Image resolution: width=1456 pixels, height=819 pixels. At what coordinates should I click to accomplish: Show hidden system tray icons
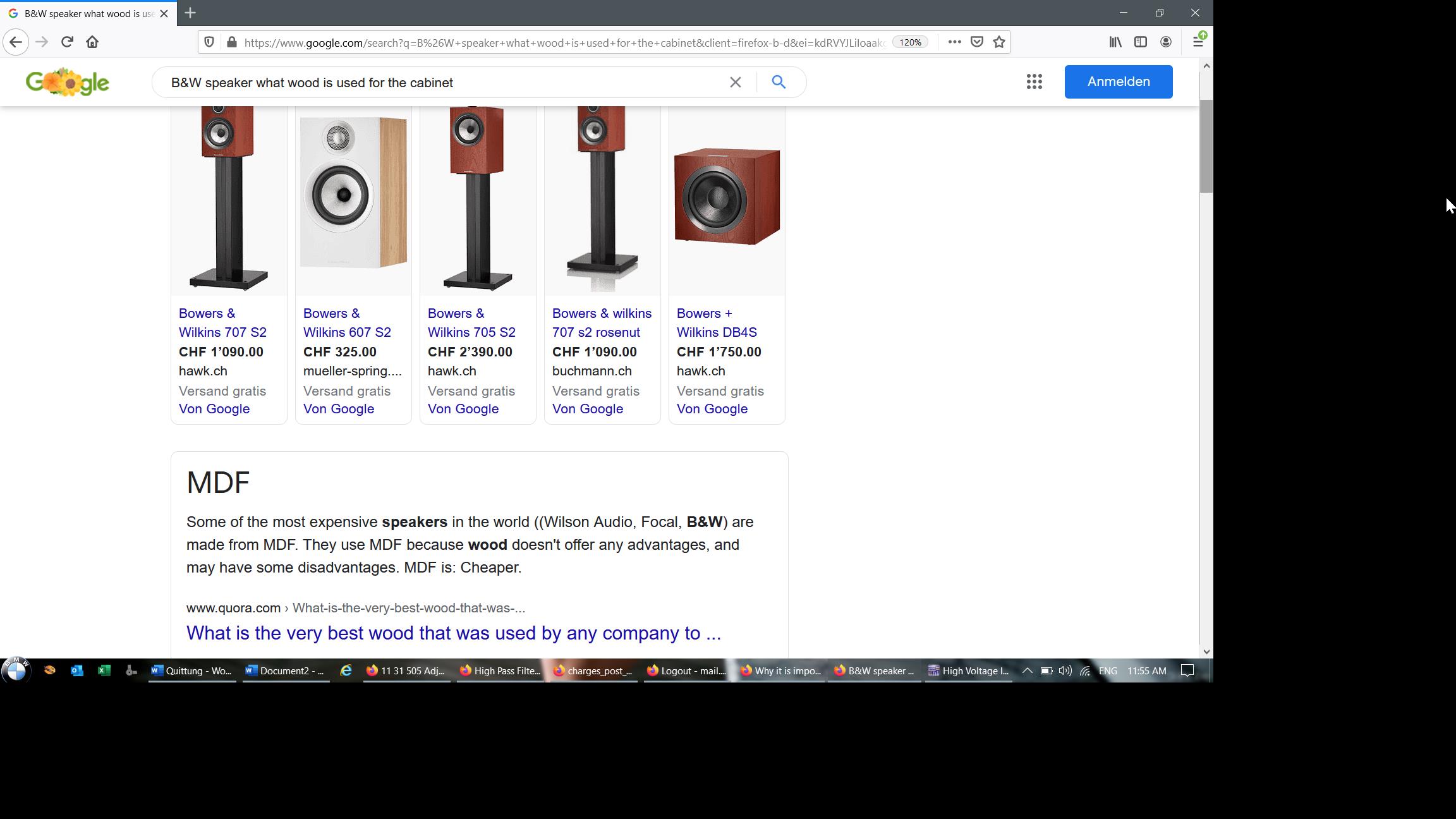coord(1027,670)
